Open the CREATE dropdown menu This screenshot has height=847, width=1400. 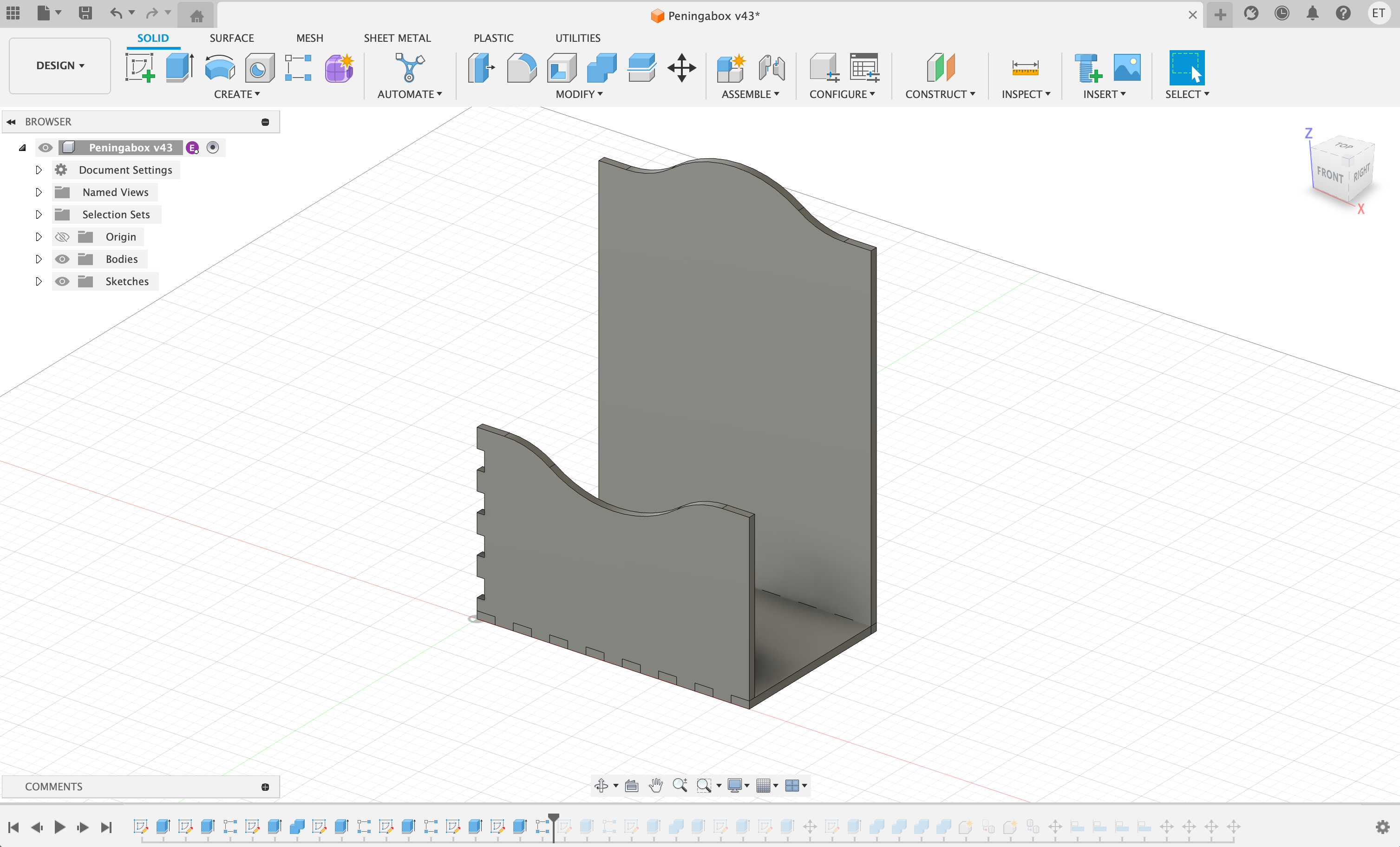[237, 94]
